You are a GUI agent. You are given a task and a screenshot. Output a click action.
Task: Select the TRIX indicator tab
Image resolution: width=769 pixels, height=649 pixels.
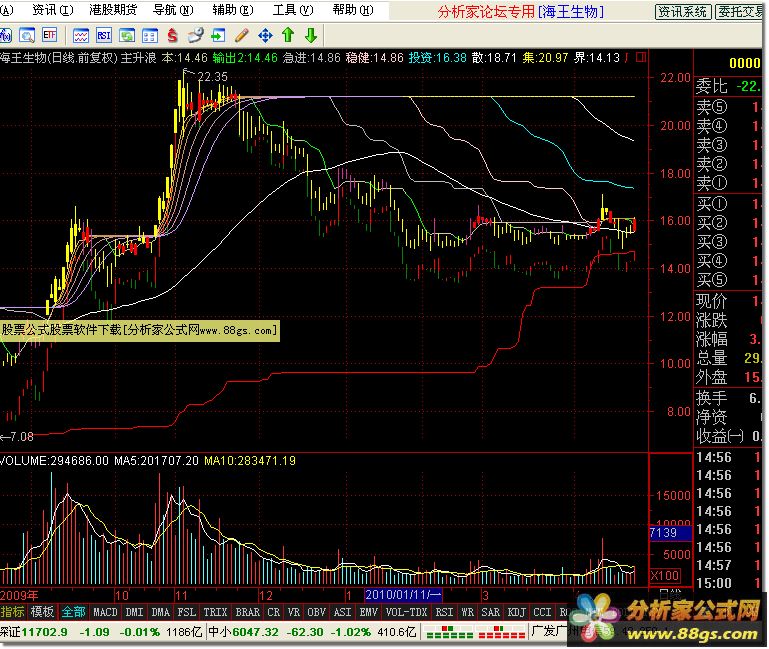[215, 612]
